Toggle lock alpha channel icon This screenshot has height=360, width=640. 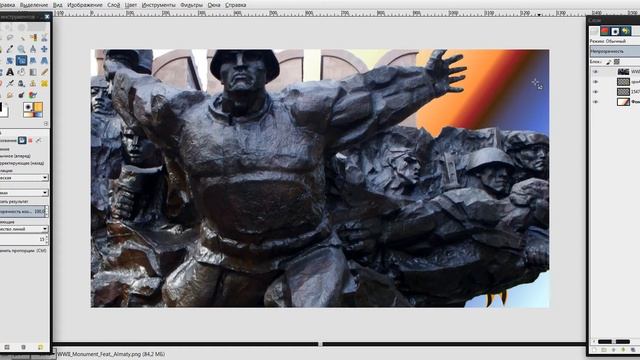617,62
